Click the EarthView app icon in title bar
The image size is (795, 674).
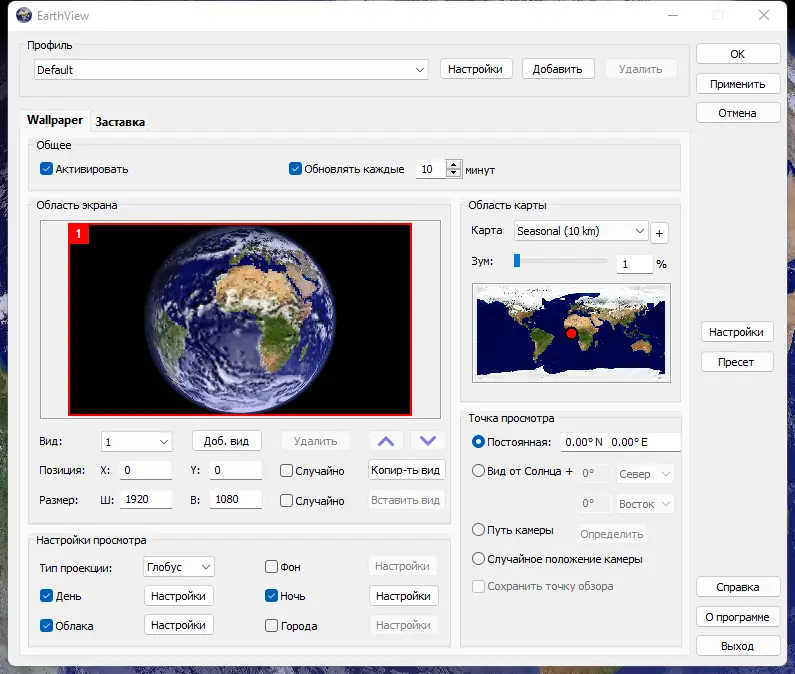click(x=24, y=15)
